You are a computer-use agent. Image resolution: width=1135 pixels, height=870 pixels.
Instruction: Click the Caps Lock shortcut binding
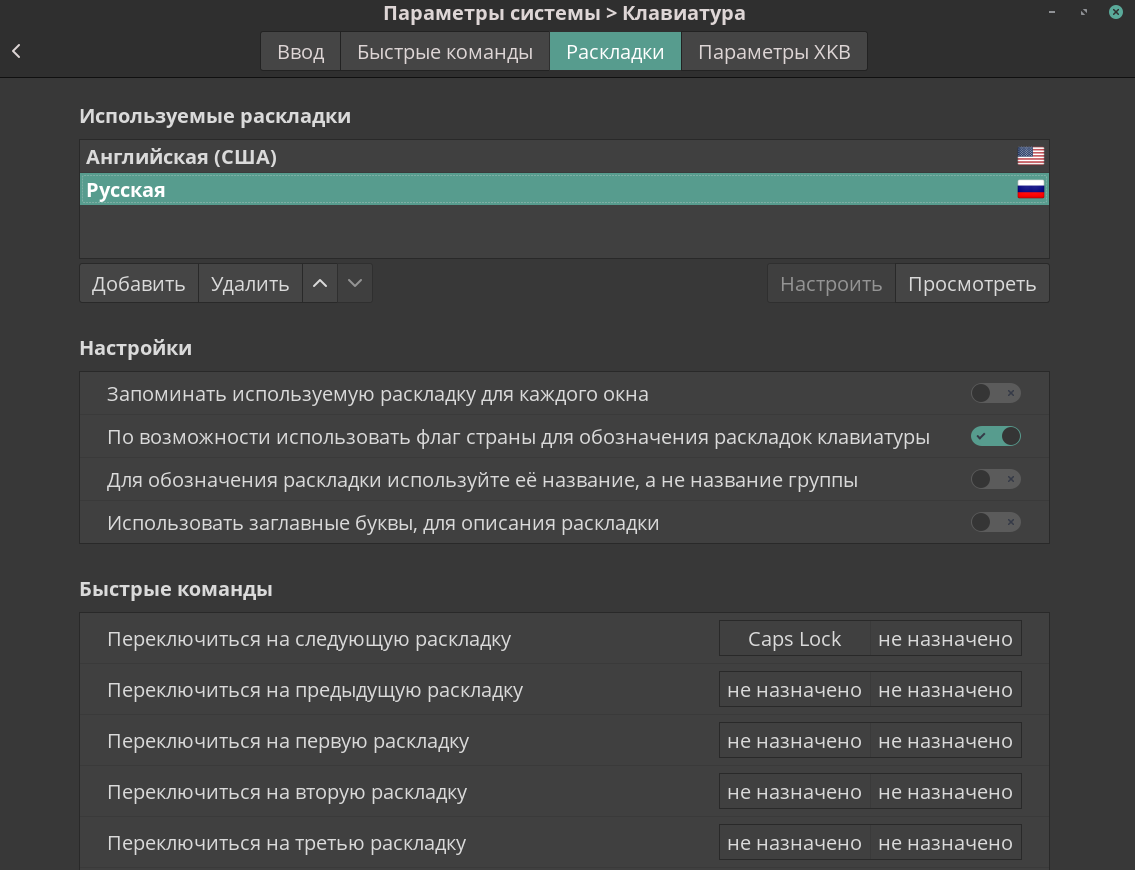point(794,639)
